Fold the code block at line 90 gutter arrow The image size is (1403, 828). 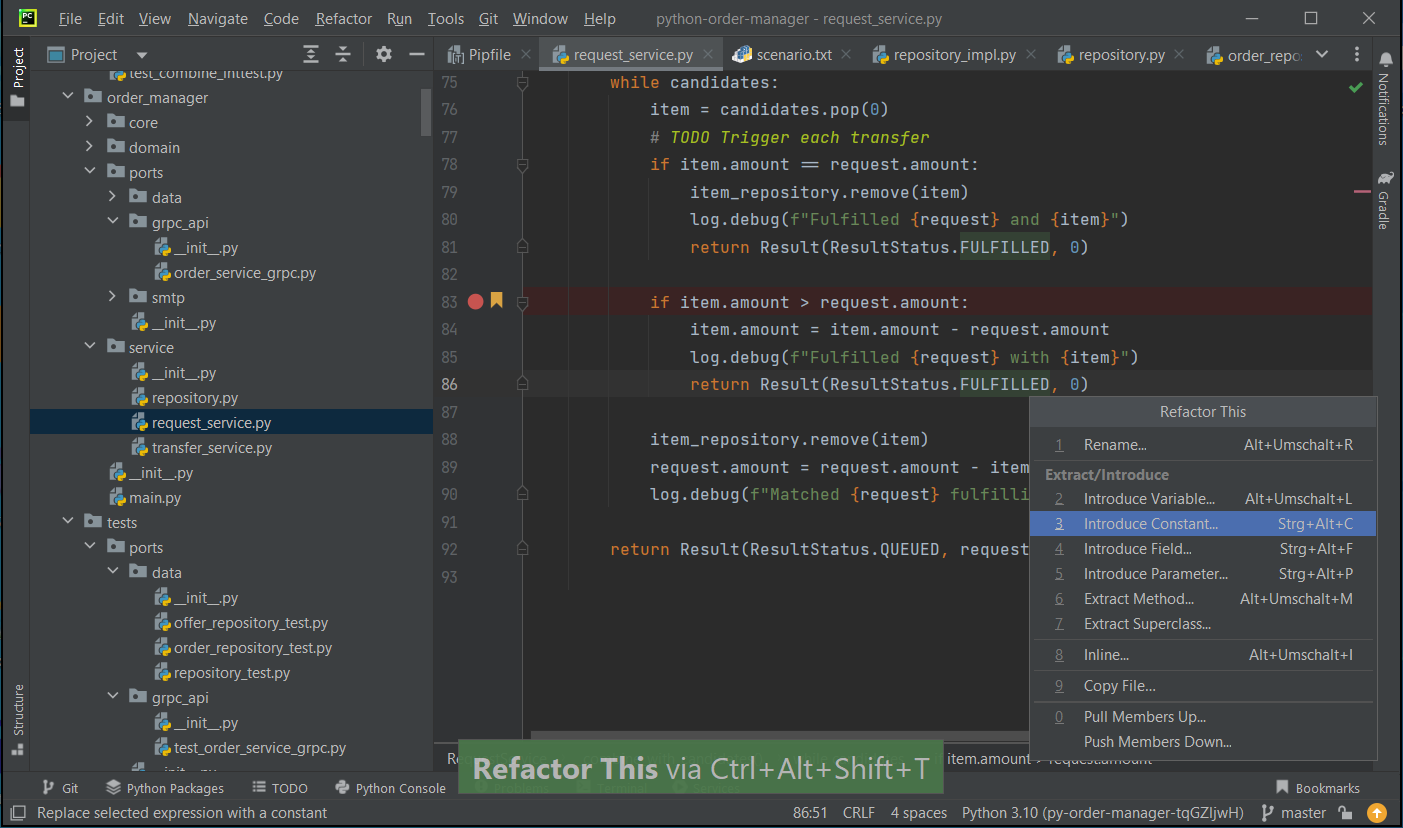coord(521,493)
